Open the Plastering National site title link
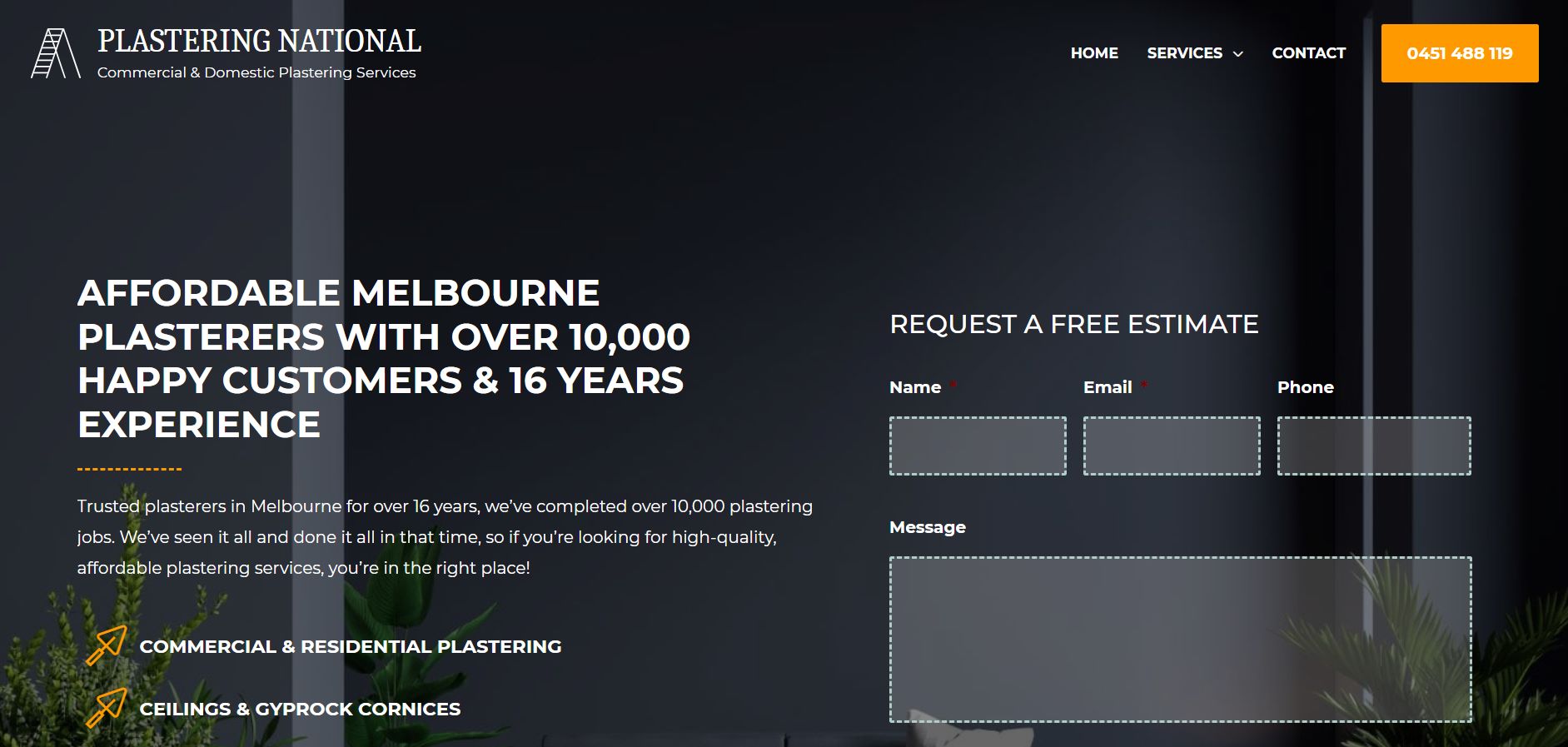Screen dimensions: 1568x747 tap(259, 41)
